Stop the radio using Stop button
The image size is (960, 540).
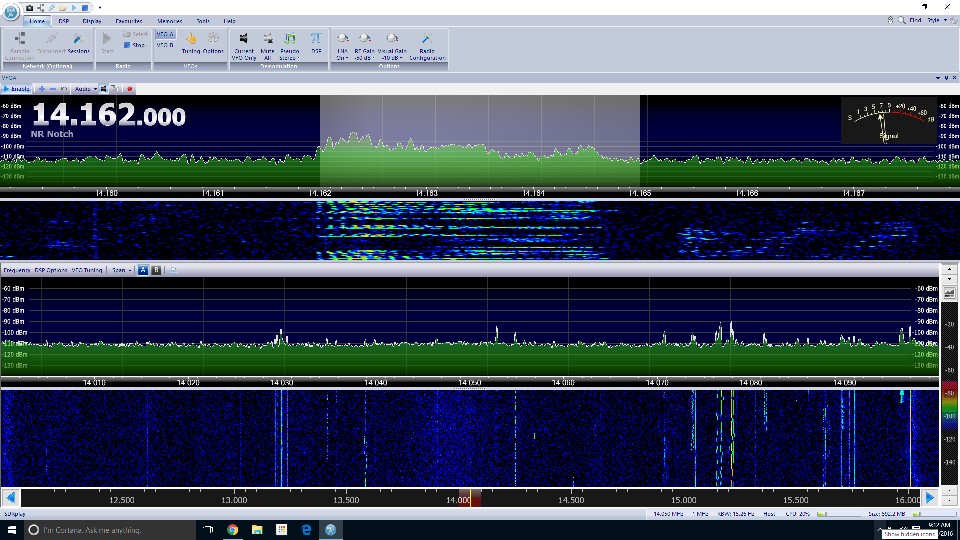[x=134, y=45]
